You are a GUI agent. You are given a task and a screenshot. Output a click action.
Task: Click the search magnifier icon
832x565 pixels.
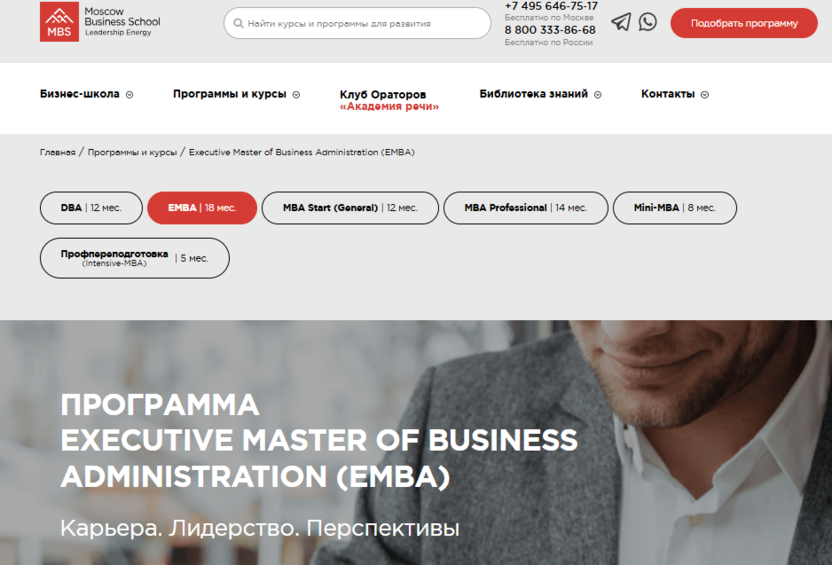pyautogui.click(x=238, y=23)
